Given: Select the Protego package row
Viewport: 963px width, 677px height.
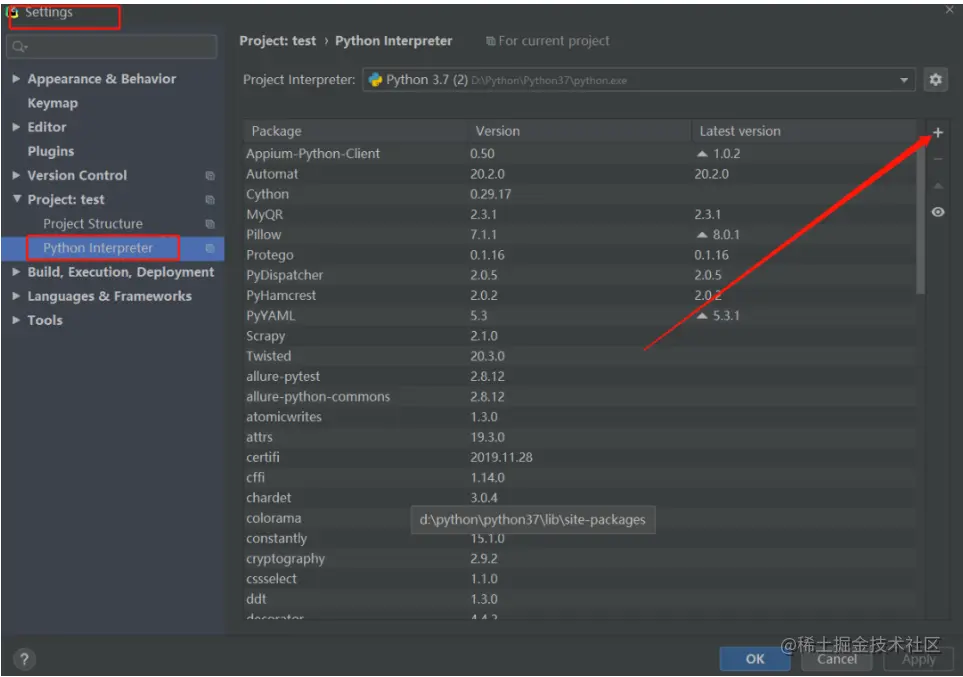Looking at the screenshot, I should point(579,255).
